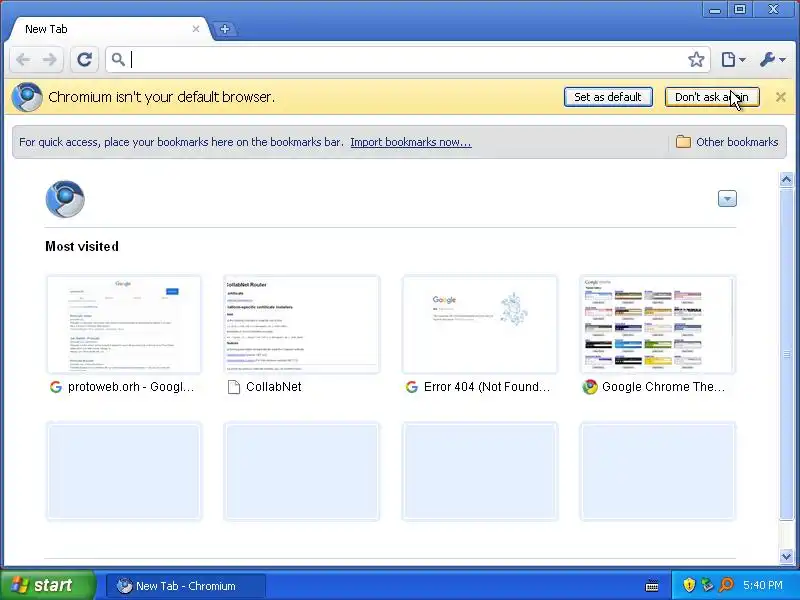The height and width of the screenshot is (600, 800).
Task: Click Don't ask again button
Action: click(712, 97)
